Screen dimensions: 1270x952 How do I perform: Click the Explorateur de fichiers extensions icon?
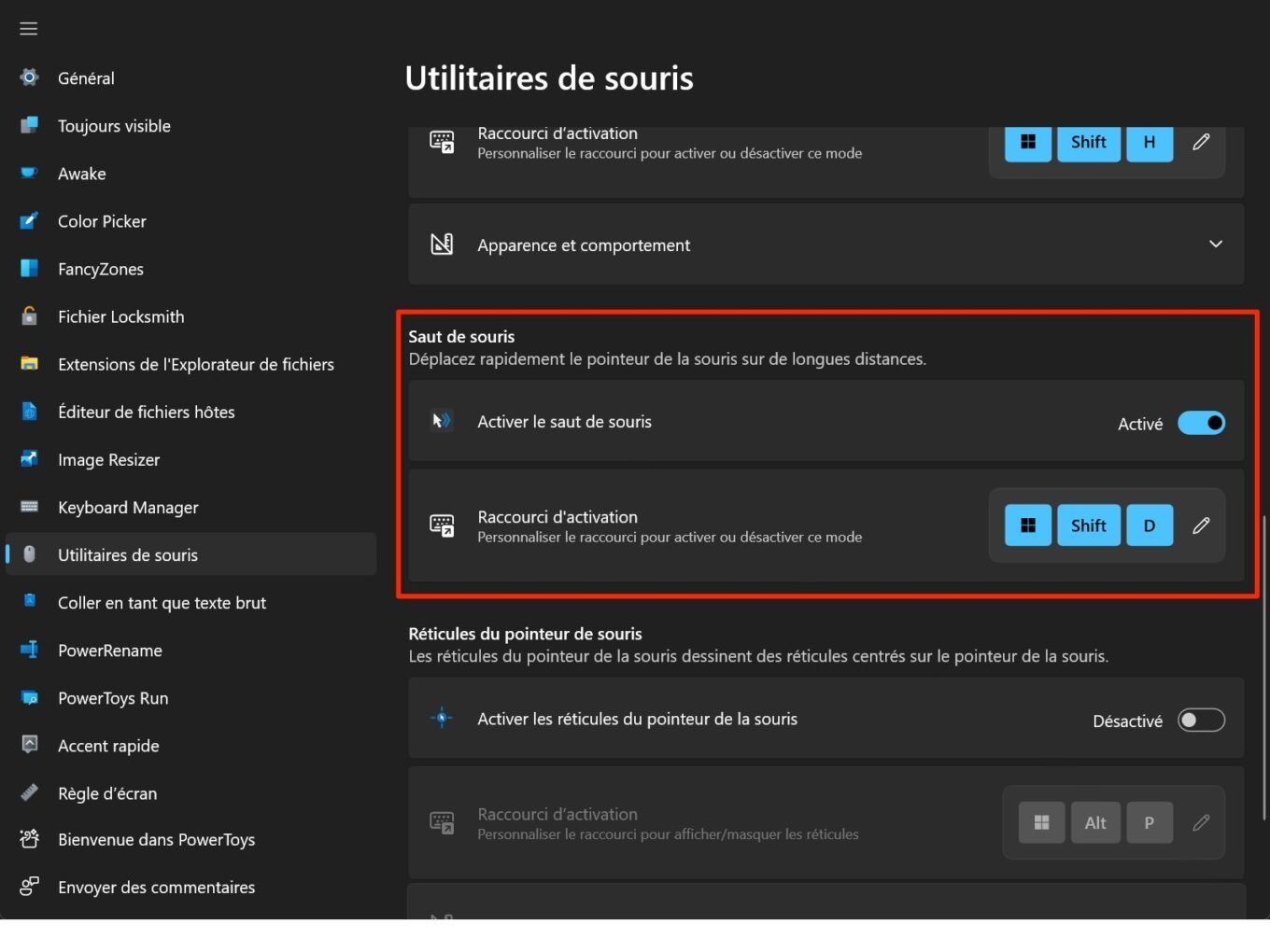coord(30,363)
